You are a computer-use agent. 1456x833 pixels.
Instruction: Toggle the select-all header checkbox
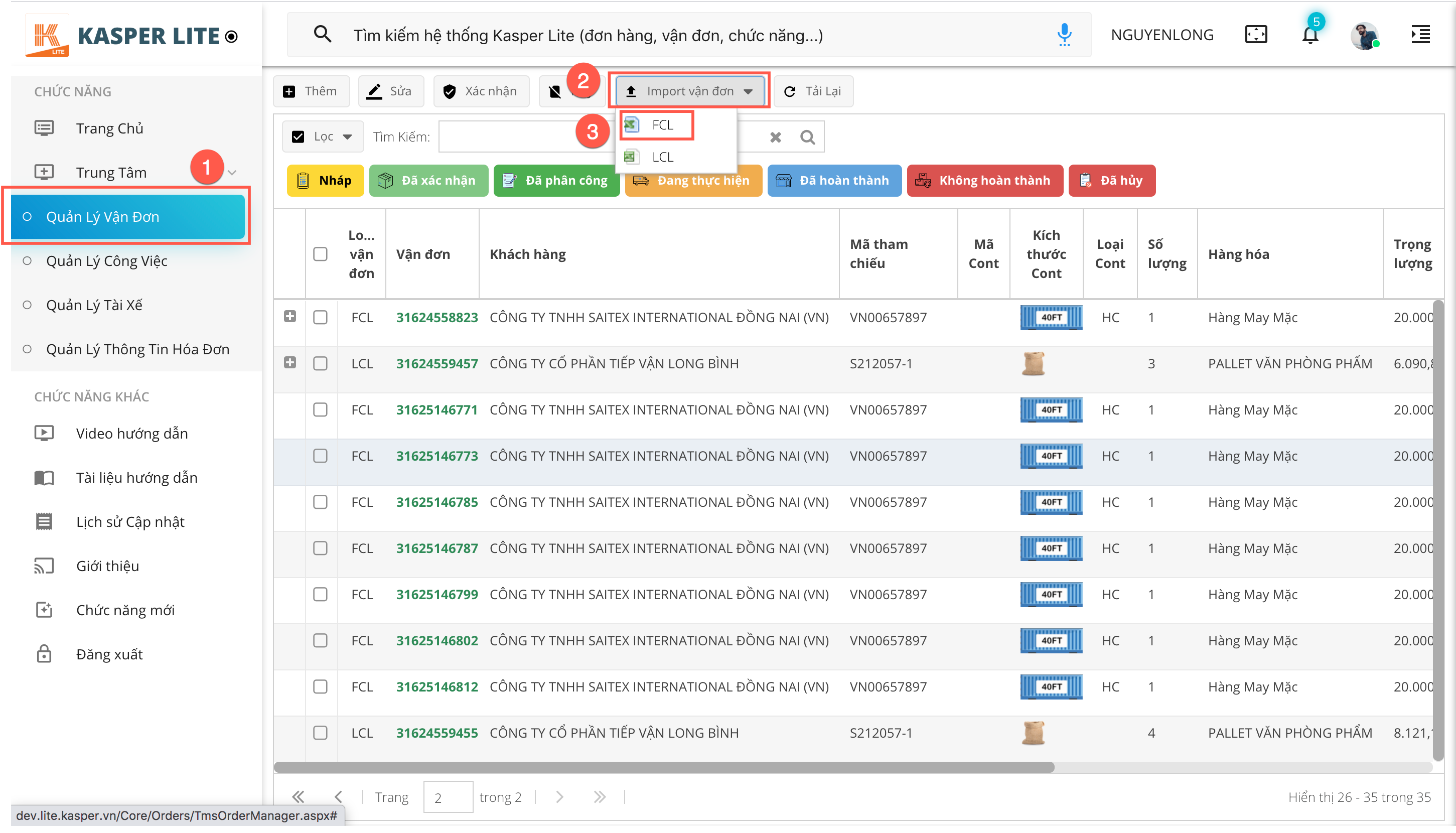pos(320,254)
